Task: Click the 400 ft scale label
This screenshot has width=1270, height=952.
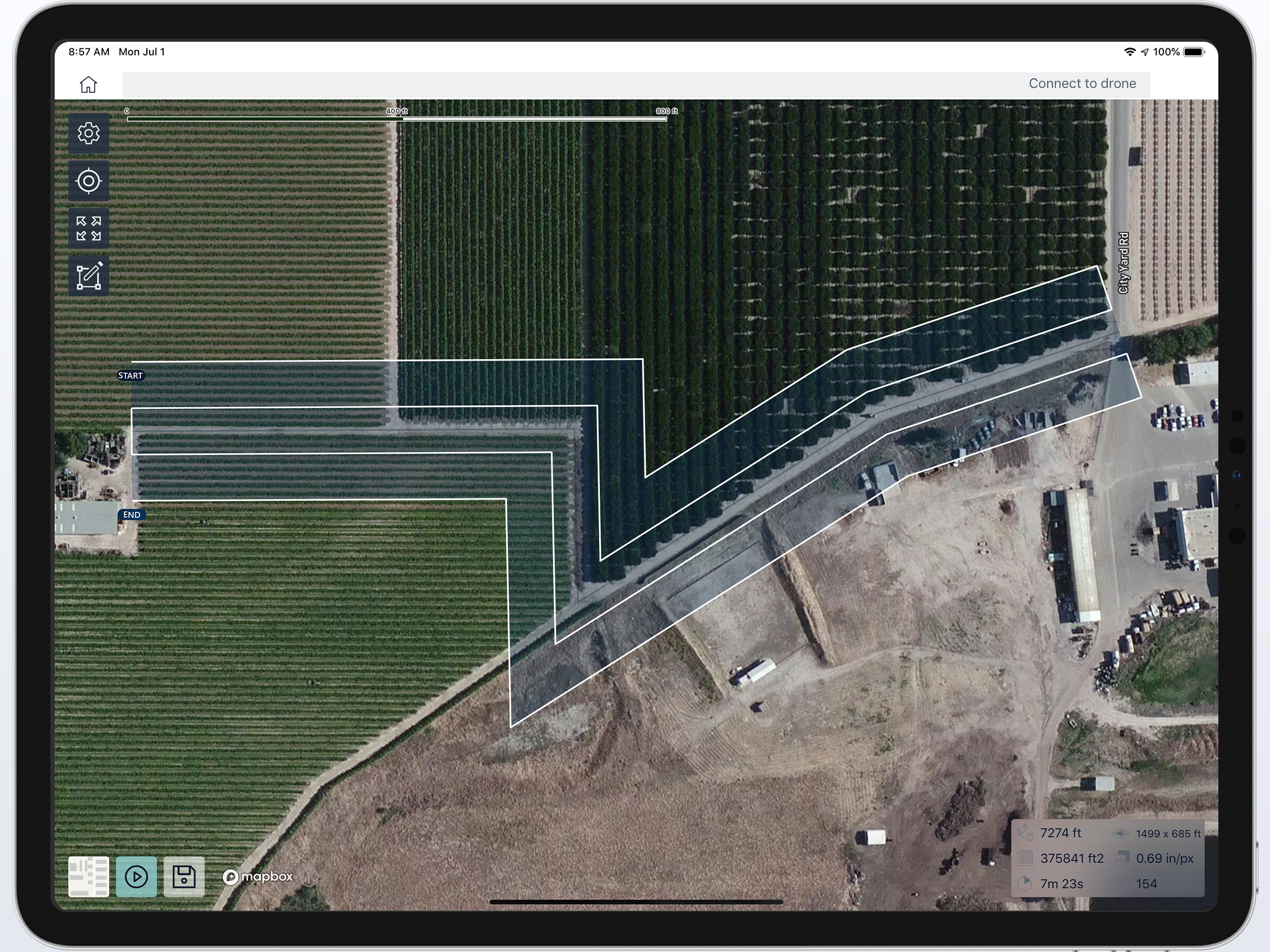Action: coord(397,111)
